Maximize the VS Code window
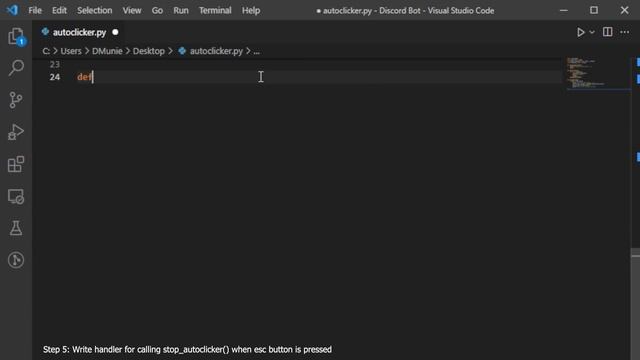 [x=594, y=10]
